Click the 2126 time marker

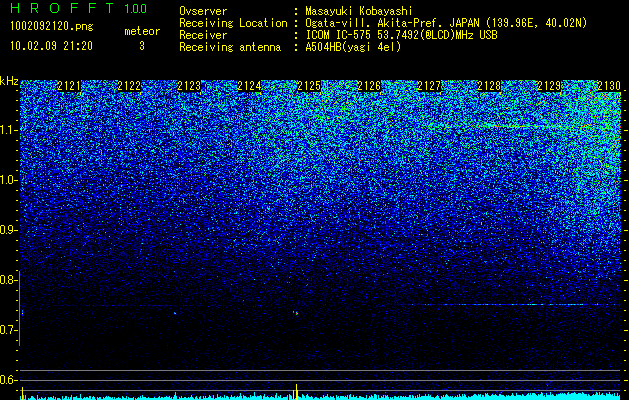369,86
